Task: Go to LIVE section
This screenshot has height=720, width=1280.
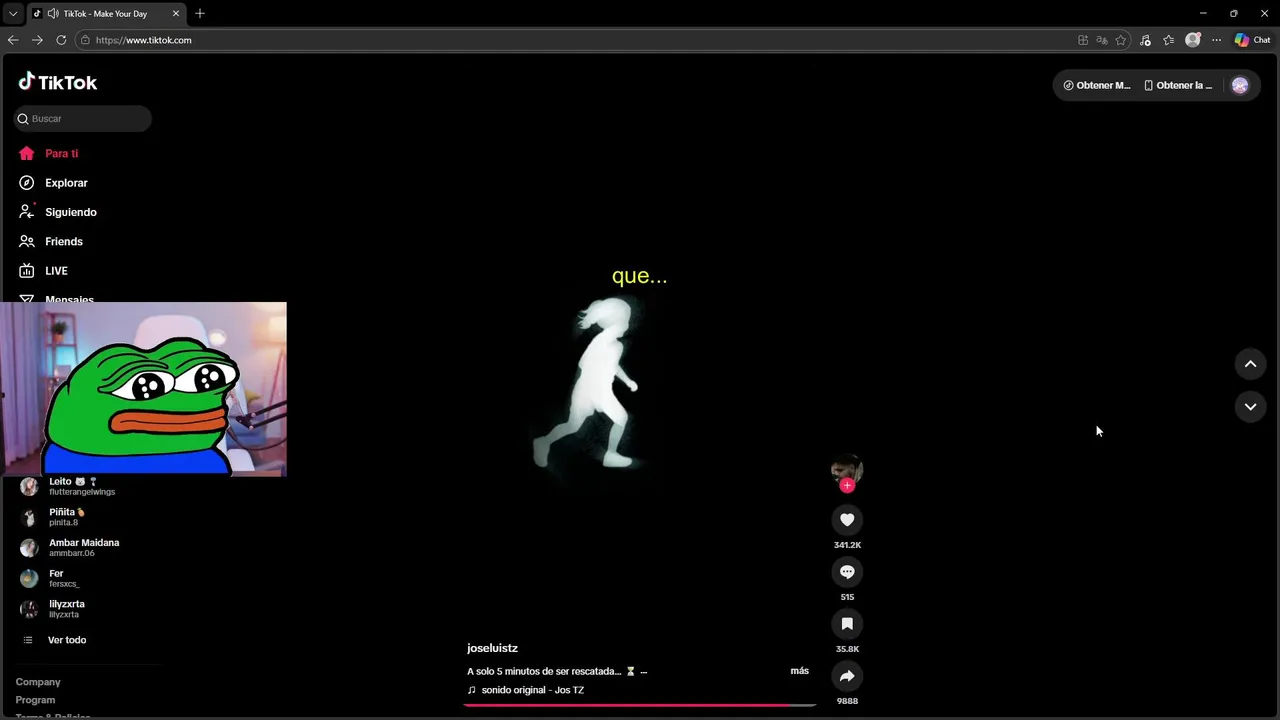Action: (x=43, y=271)
